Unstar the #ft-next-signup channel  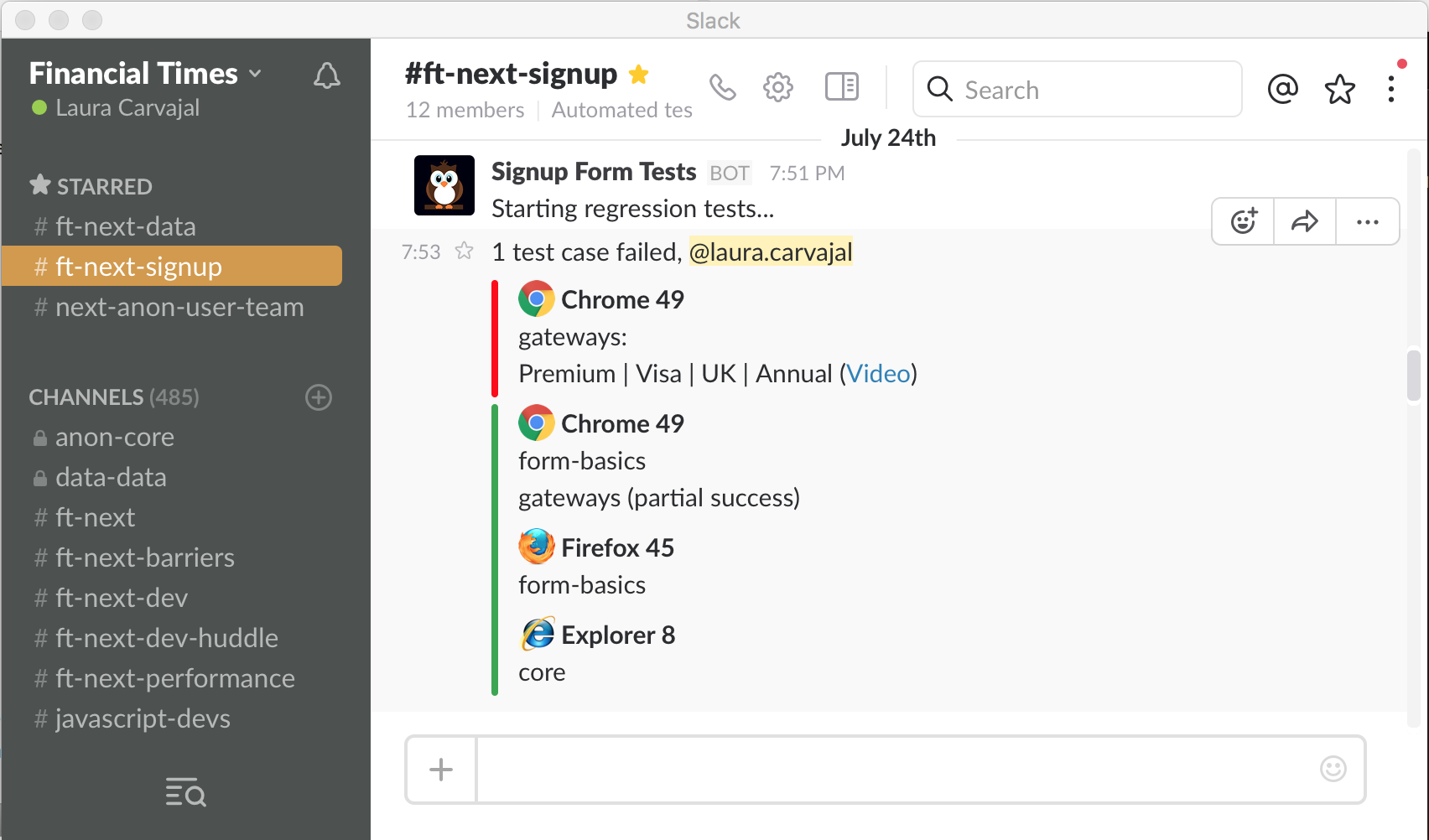[x=639, y=75]
